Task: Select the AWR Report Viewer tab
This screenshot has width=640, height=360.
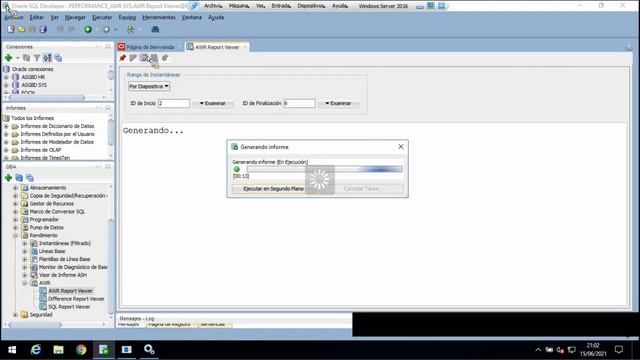Action: 217,47
